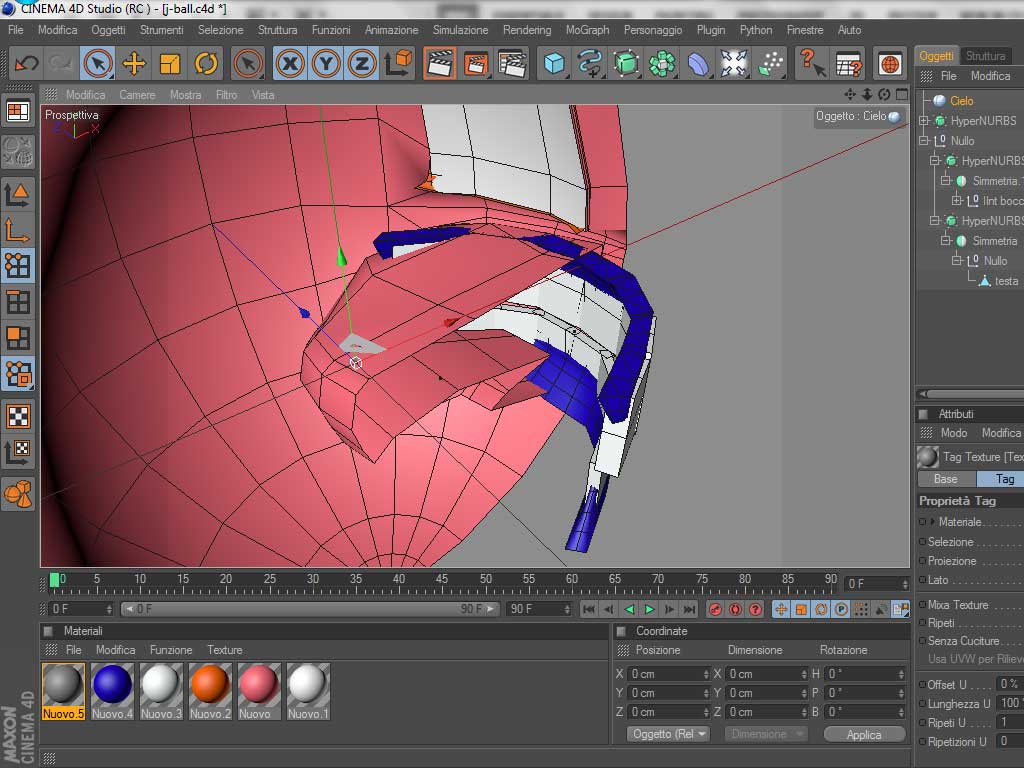Viewport: 1024px width, 768px height.
Task: Toggle Y axis lock
Action: tap(326, 64)
